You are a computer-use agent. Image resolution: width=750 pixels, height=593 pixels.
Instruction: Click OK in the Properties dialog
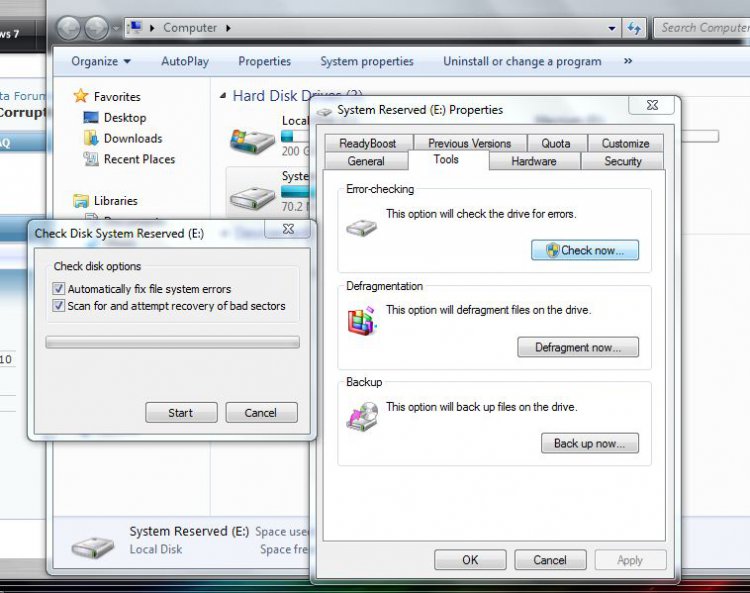click(470, 560)
